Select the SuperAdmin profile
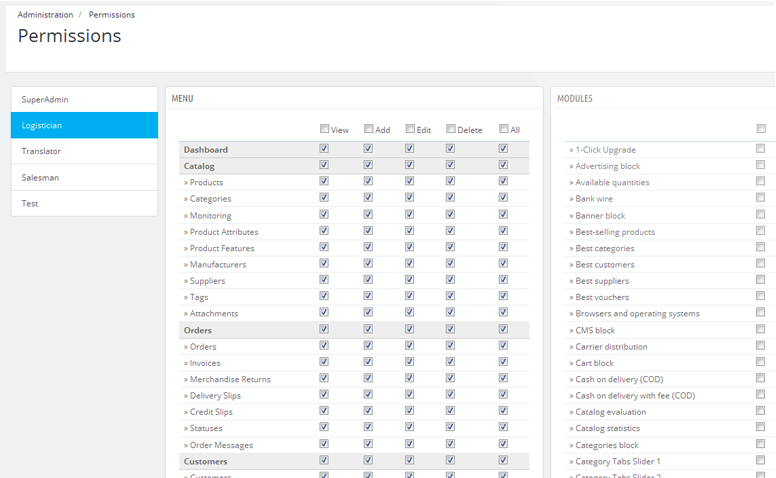Screen dimensions: 776x478 coord(84,99)
